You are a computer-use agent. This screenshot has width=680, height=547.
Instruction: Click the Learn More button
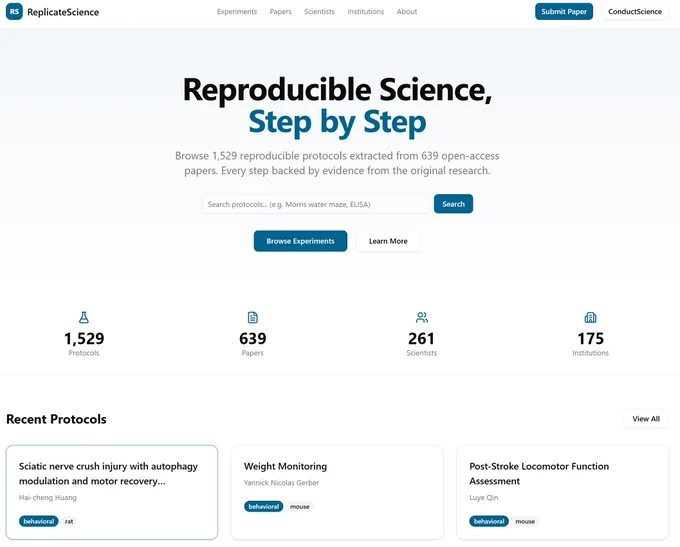[x=388, y=241]
